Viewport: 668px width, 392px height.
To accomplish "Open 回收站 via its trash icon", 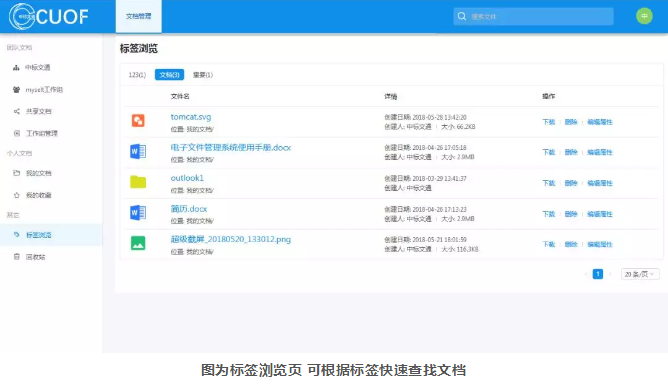I will coord(17,257).
